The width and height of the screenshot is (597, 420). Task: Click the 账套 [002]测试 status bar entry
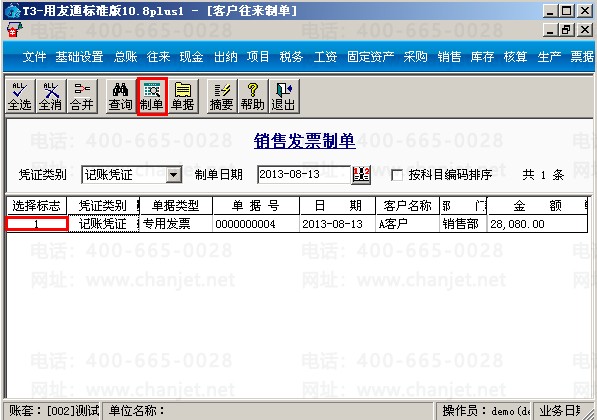click(53, 411)
